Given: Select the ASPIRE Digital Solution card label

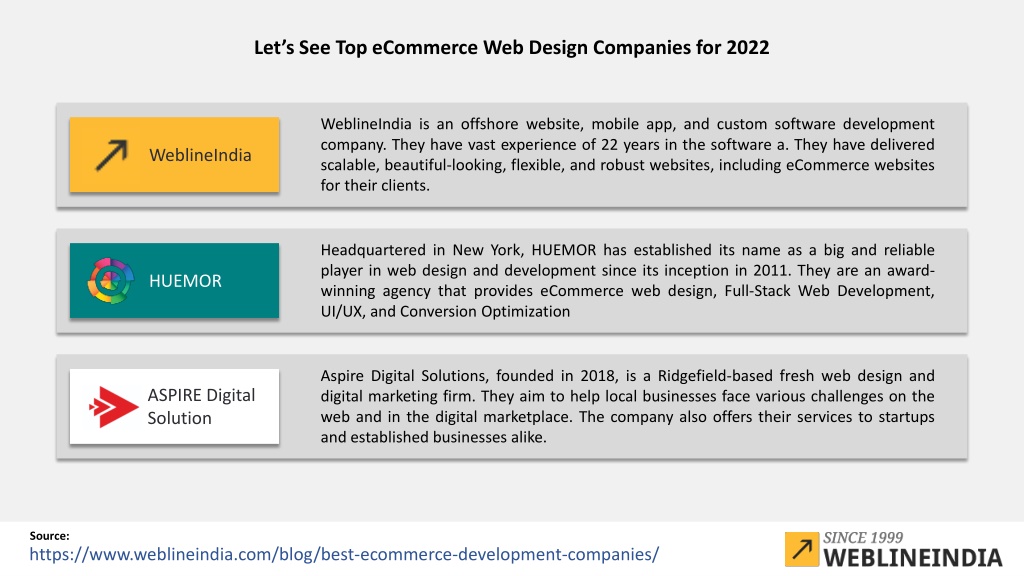Looking at the screenshot, I should coord(201,406).
